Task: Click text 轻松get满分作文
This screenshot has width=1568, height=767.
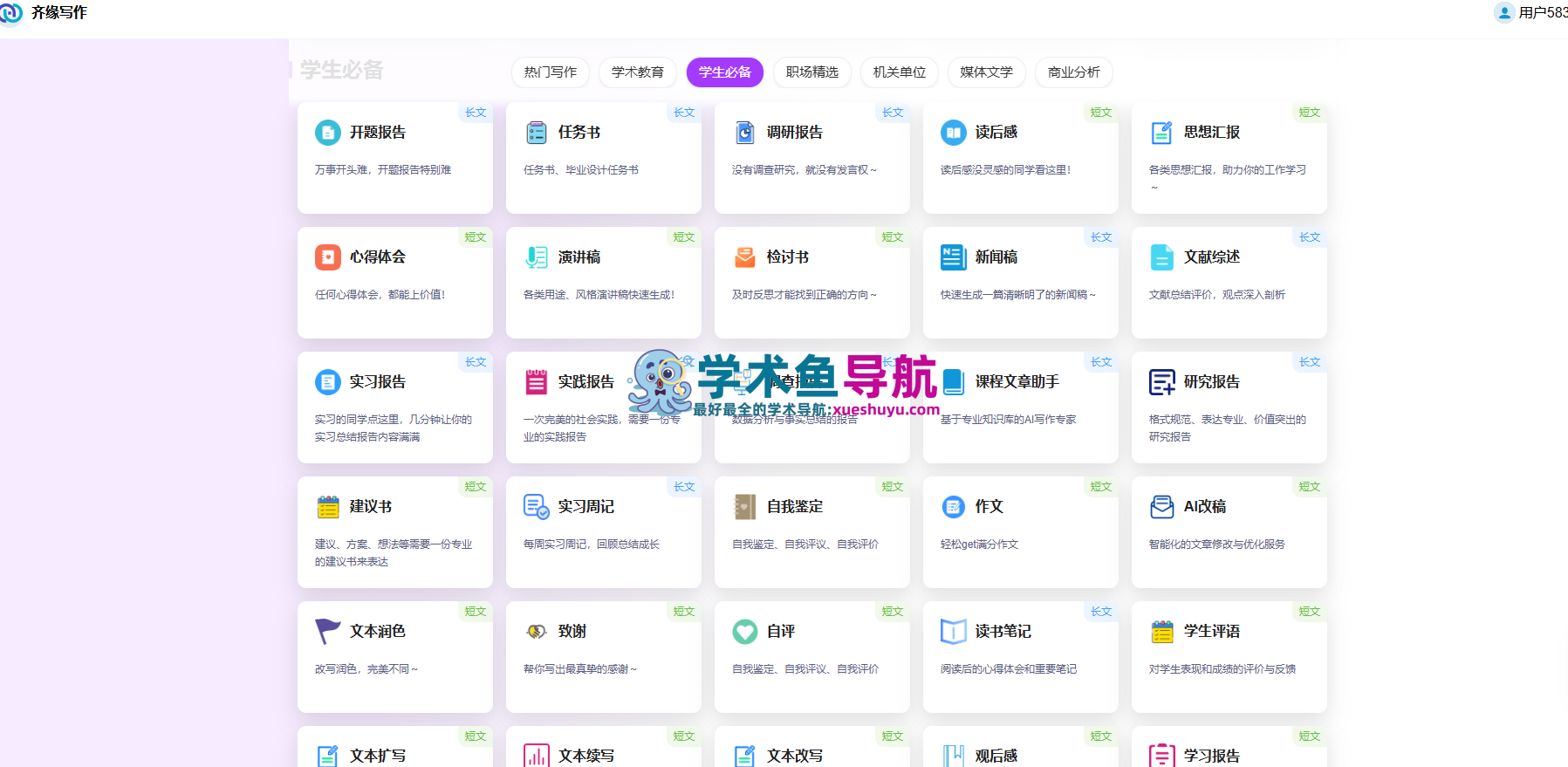Action: (x=980, y=544)
